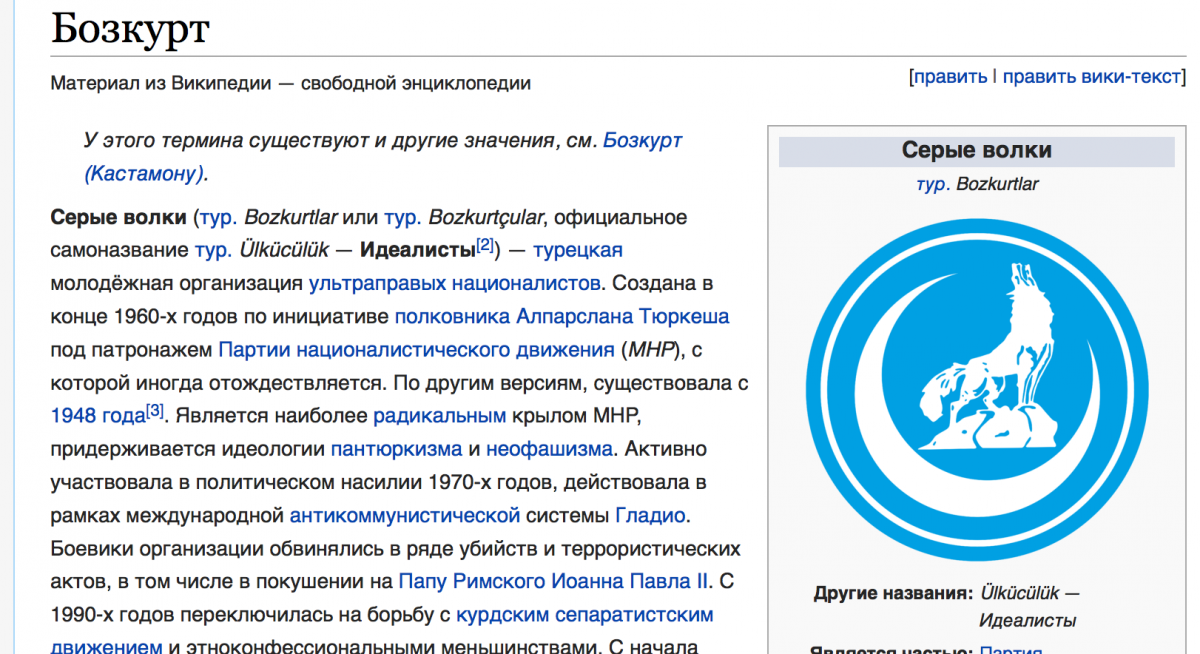Click infobox label 'Другие названия:'
Screen dimensions: 1200x654
pos(893,593)
